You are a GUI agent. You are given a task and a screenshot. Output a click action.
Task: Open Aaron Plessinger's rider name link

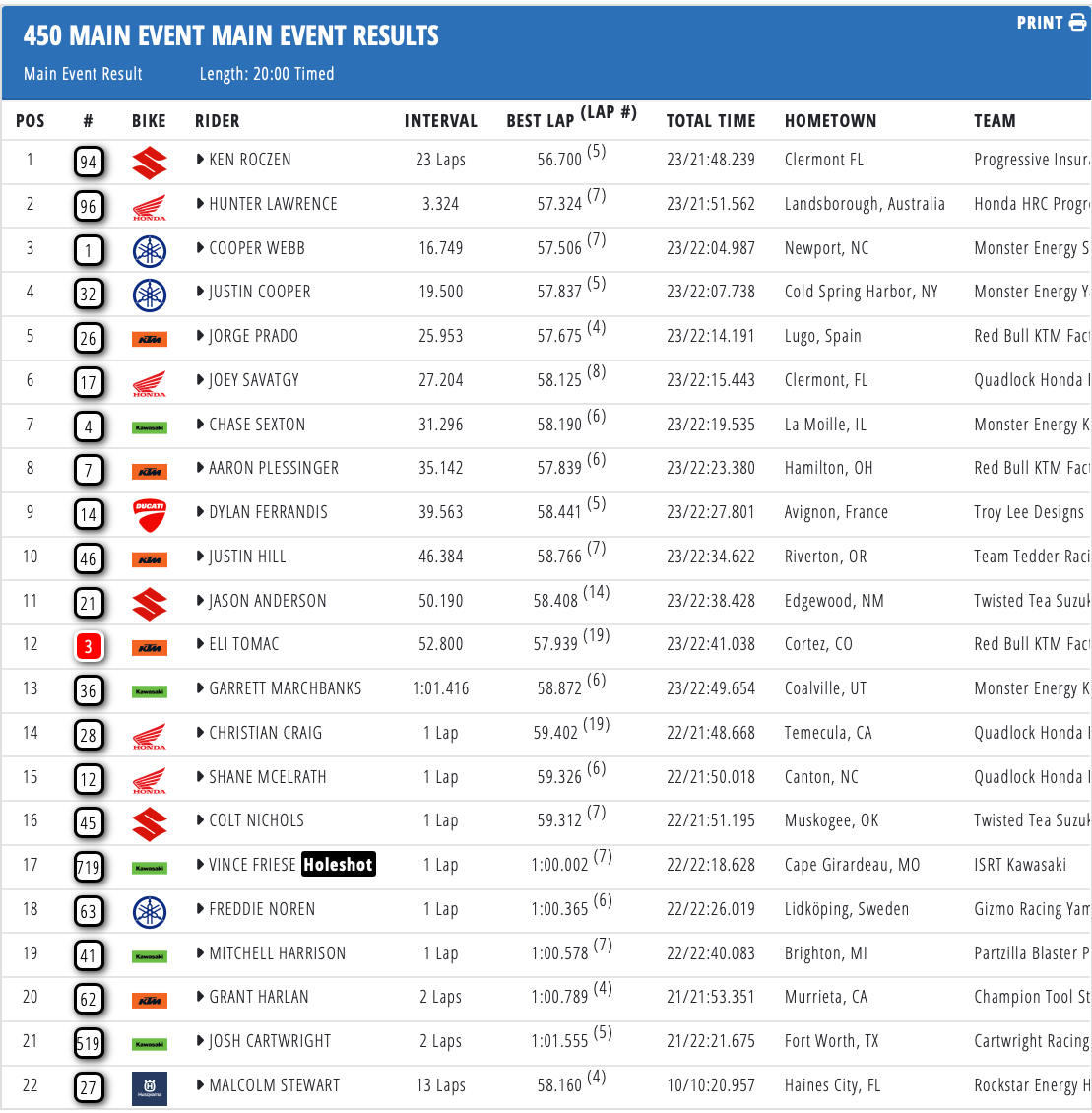coord(274,468)
